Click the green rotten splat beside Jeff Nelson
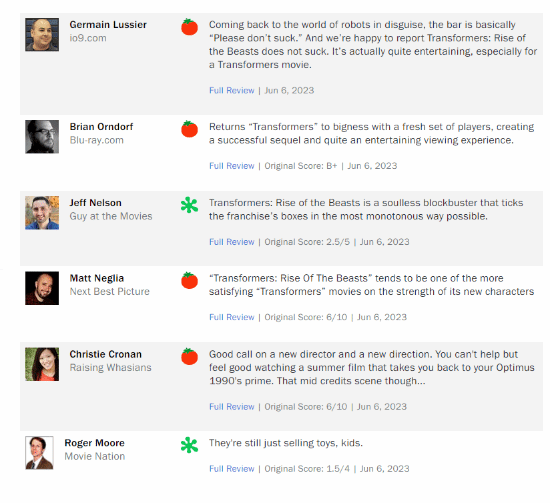550x503 pixels. coord(189,205)
